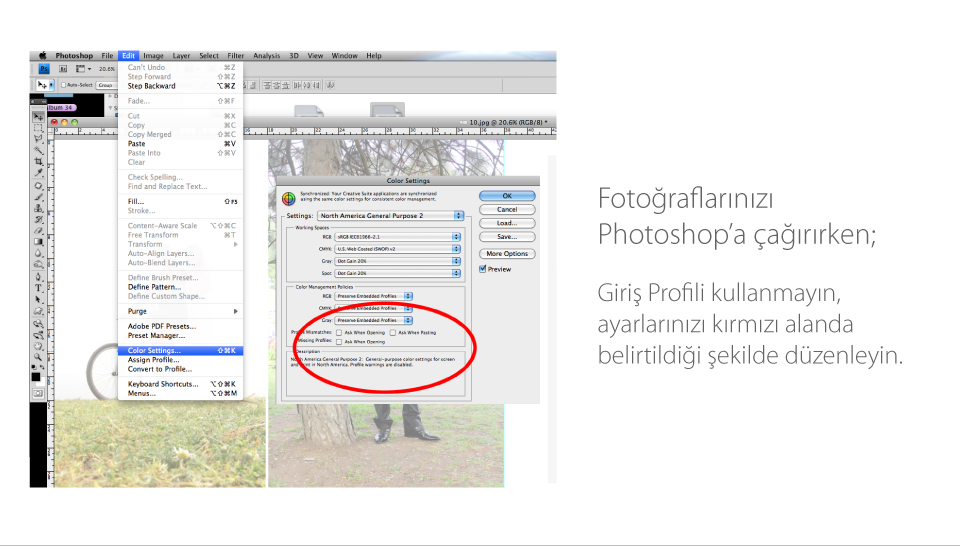Screen dimensions: 960x550
Task: Enable Missing Profiles Ask When Opening
Action: (x=339, y=342)
